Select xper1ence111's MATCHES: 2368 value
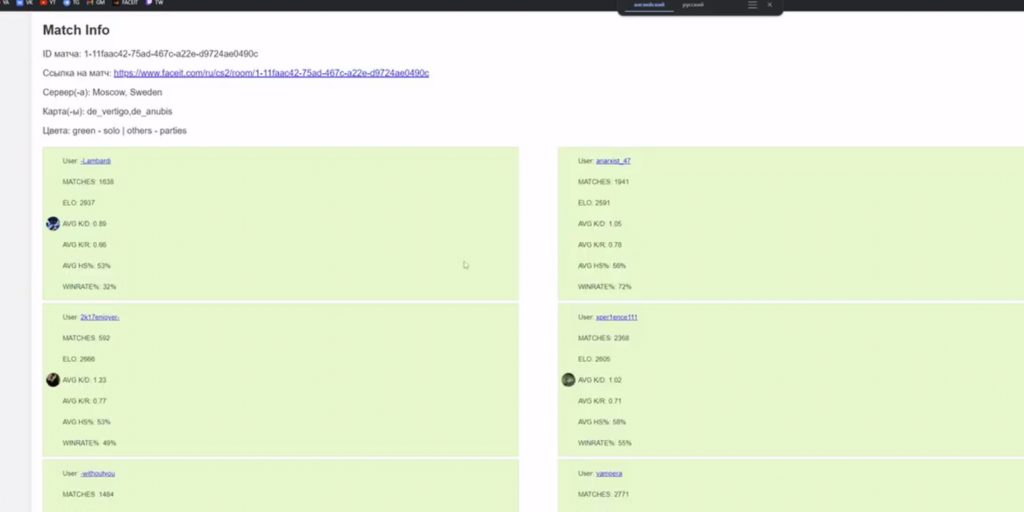 (603, 338)
